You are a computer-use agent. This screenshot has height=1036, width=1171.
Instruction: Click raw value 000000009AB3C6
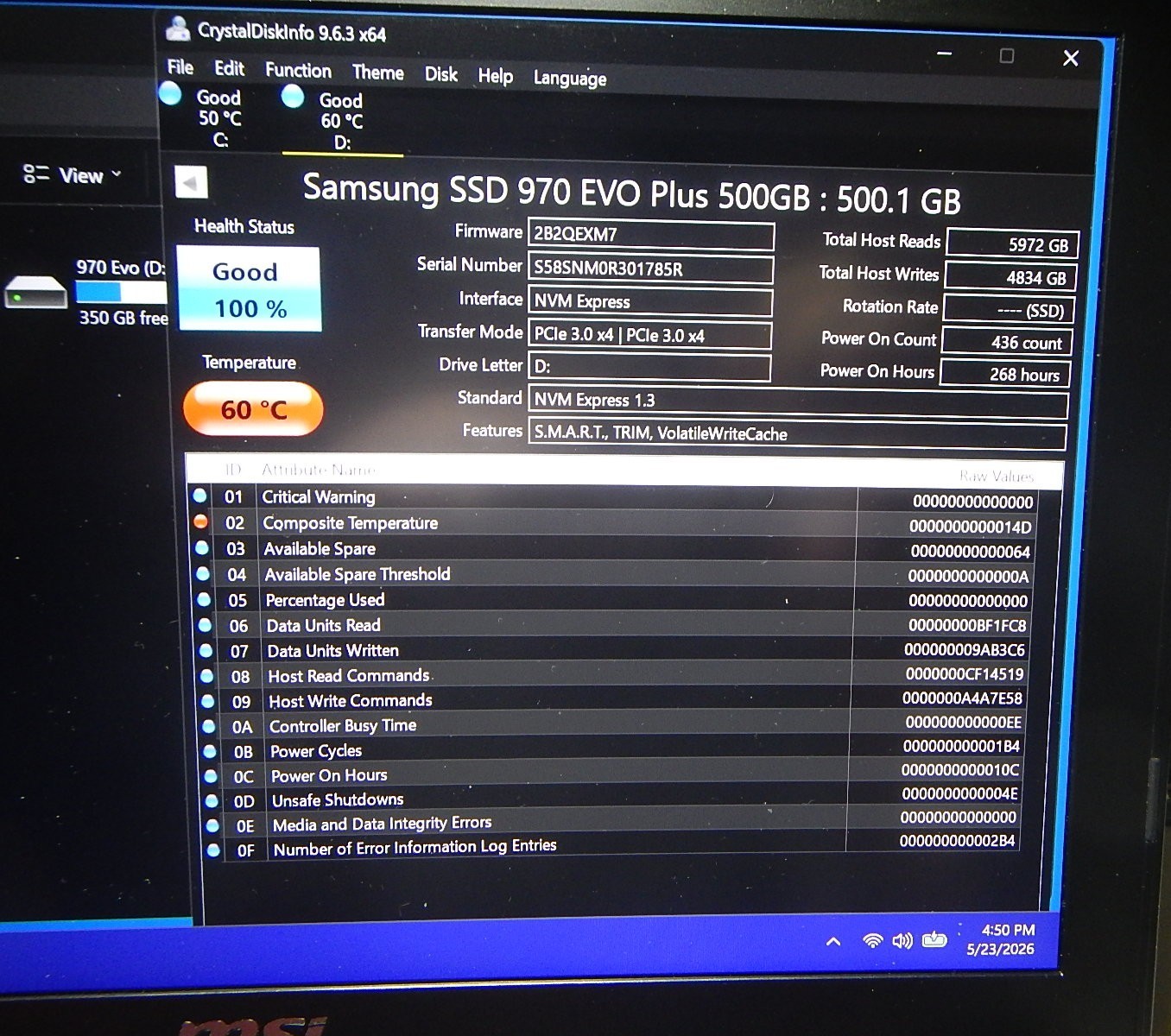coord(964,649)
